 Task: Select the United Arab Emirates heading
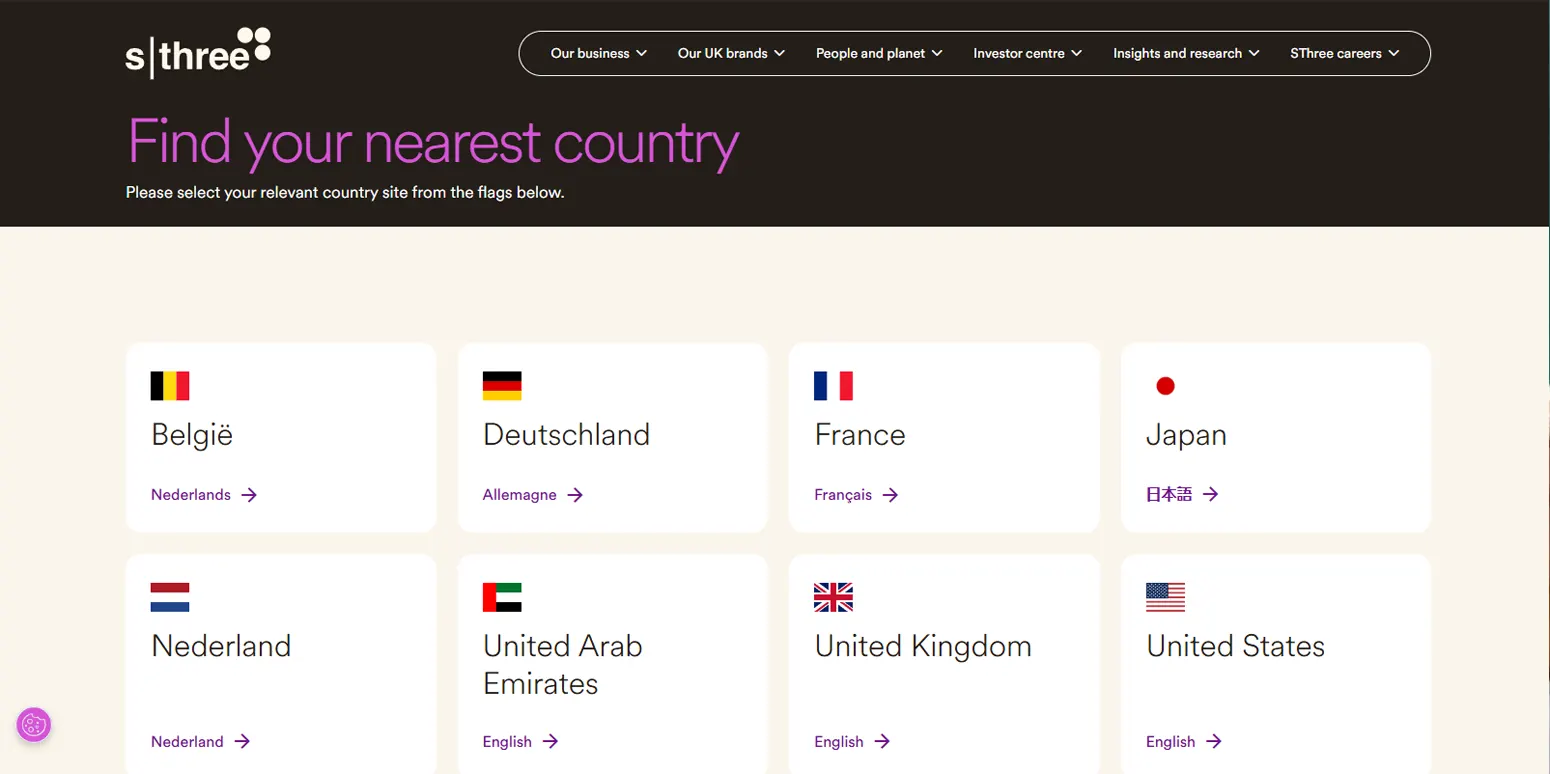click(x=563, y=665)
